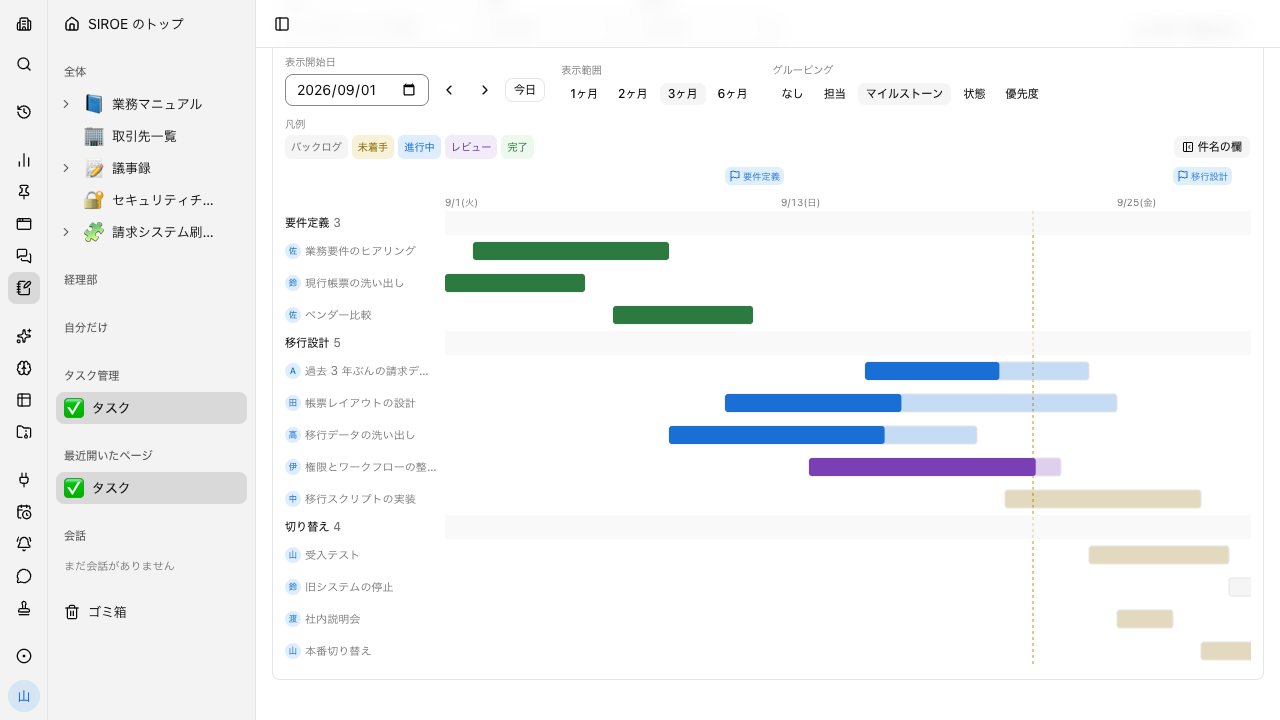Click the 進行中 legend chip
Screen dimensions: 1280x720
click(x=419, y=147)
